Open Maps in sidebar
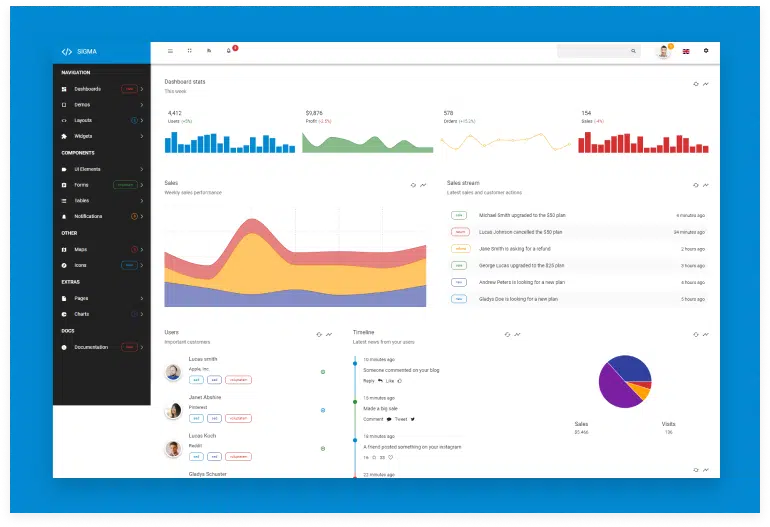 coord(102,250)
